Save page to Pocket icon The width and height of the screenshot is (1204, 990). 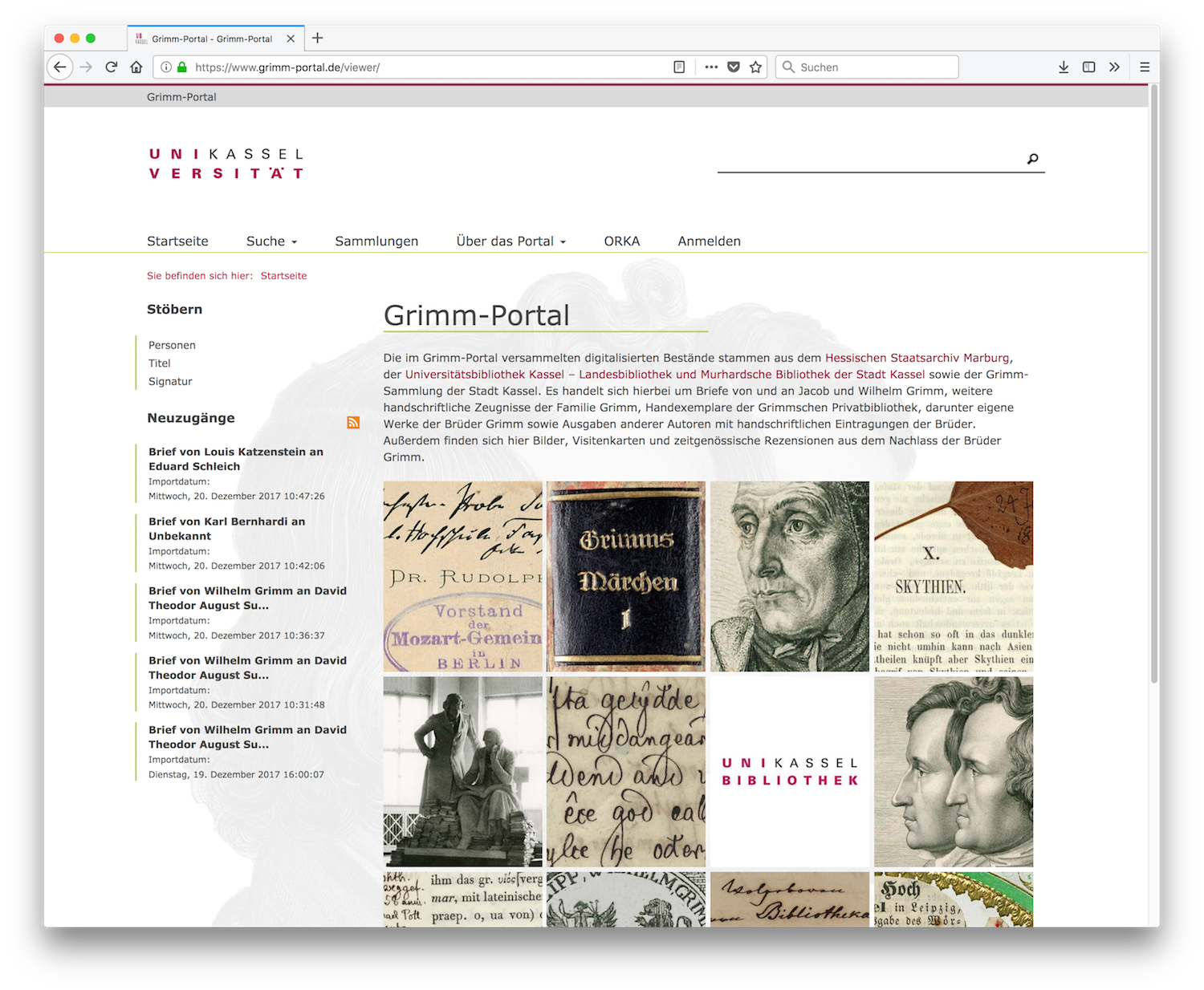(734, 67)
